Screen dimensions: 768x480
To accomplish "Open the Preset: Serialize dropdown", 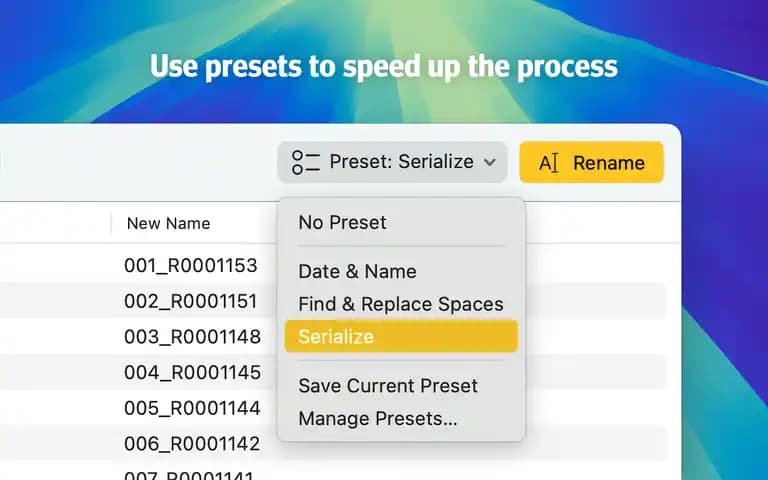I will click(x=392, y=162).
